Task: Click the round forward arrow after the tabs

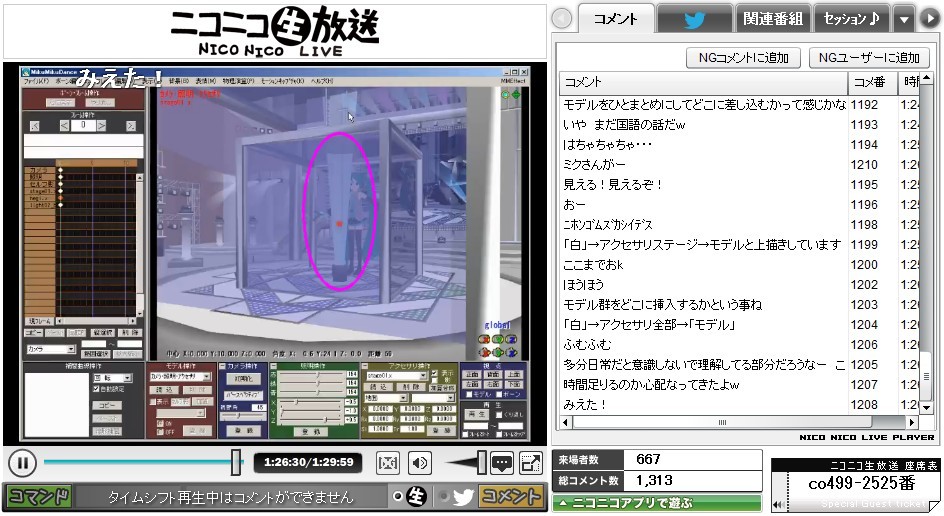Action: [x=928, y=19]
